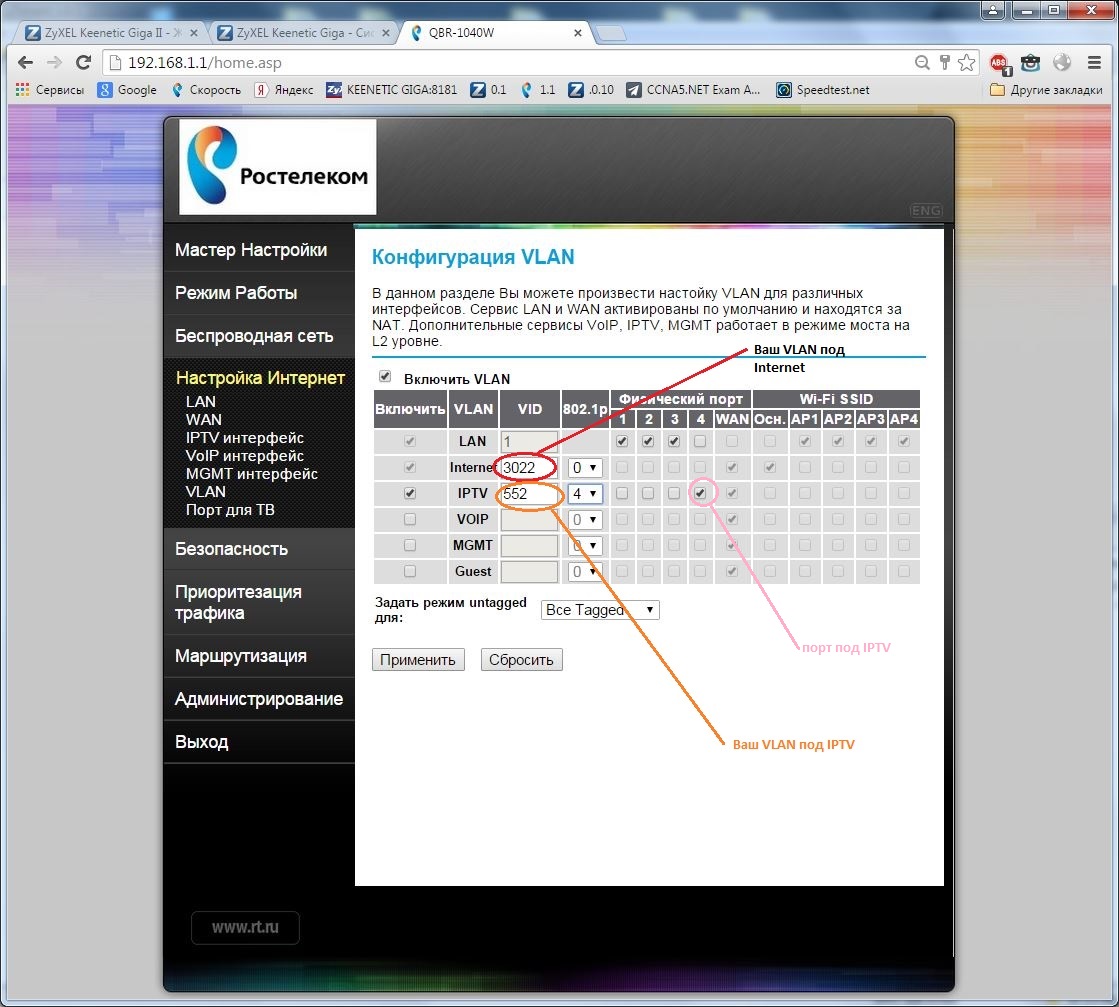Open the MGMT интерфейс submenu link
1119x1007 pixels.
(x=252, y=474)
